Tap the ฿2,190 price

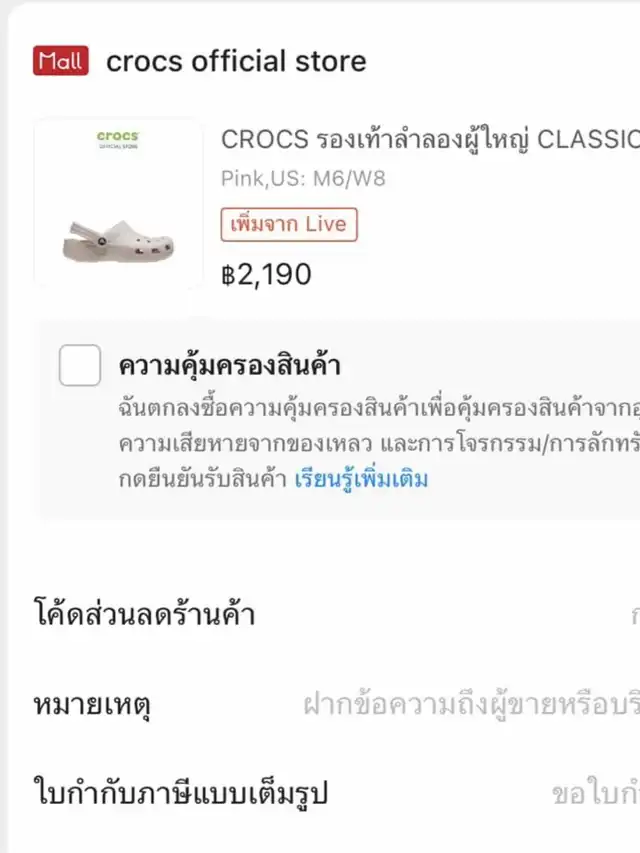tap(266, 274)
